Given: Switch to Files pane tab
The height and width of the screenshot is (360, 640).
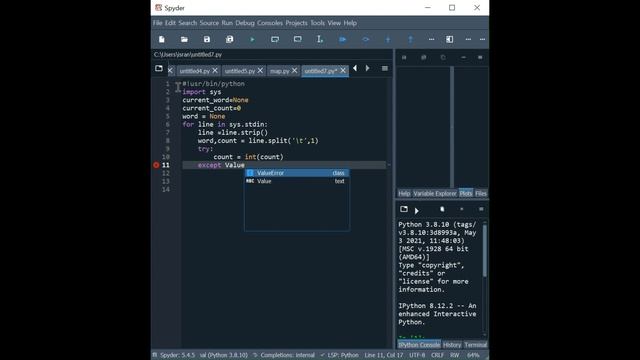Looking at the screenshot, I should [481, 193].
